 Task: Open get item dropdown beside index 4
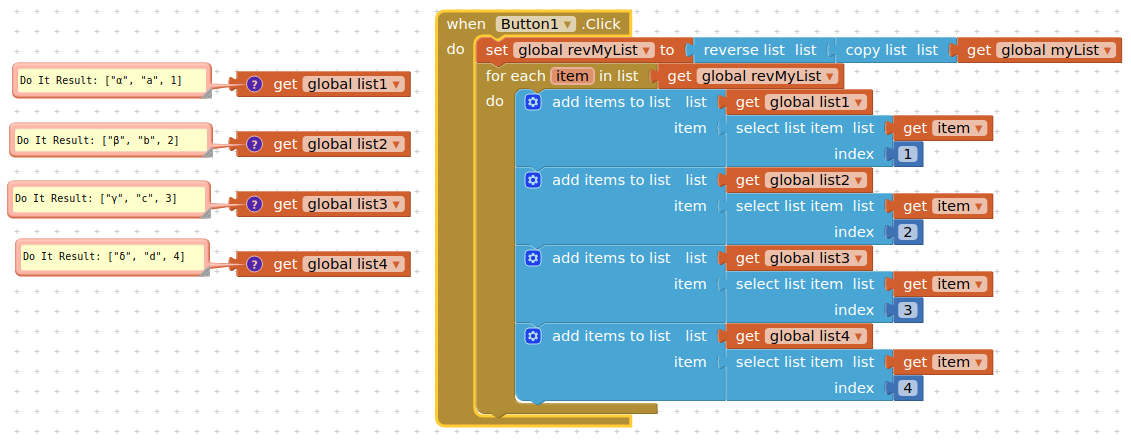point(959,362)
